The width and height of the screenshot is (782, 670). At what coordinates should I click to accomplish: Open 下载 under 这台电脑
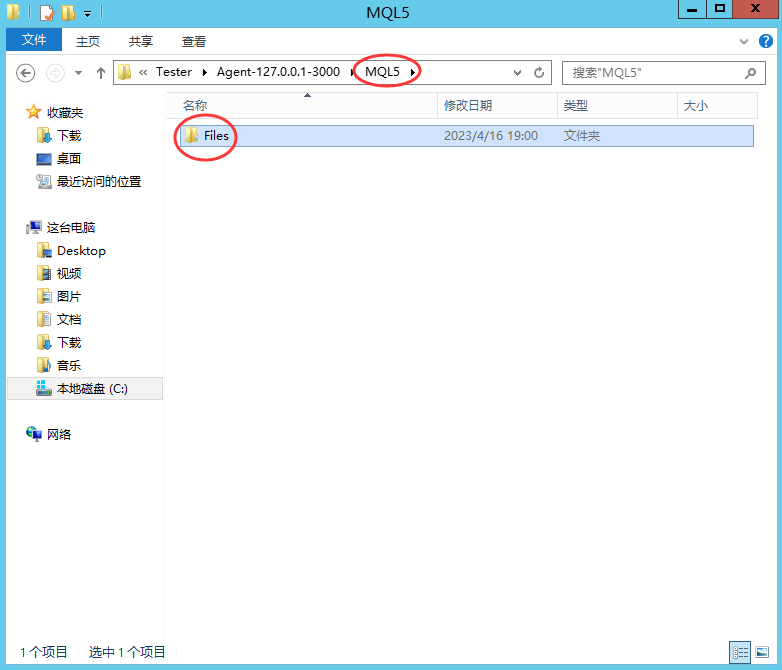[69, 342]
